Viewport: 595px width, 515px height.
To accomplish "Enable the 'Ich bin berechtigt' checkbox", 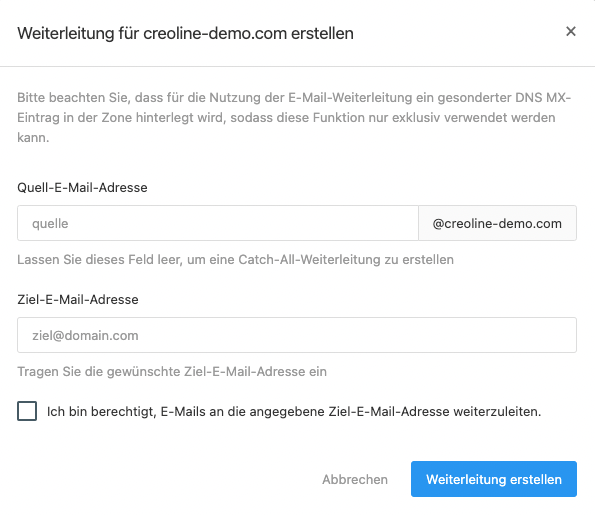I will pos(27,411).
